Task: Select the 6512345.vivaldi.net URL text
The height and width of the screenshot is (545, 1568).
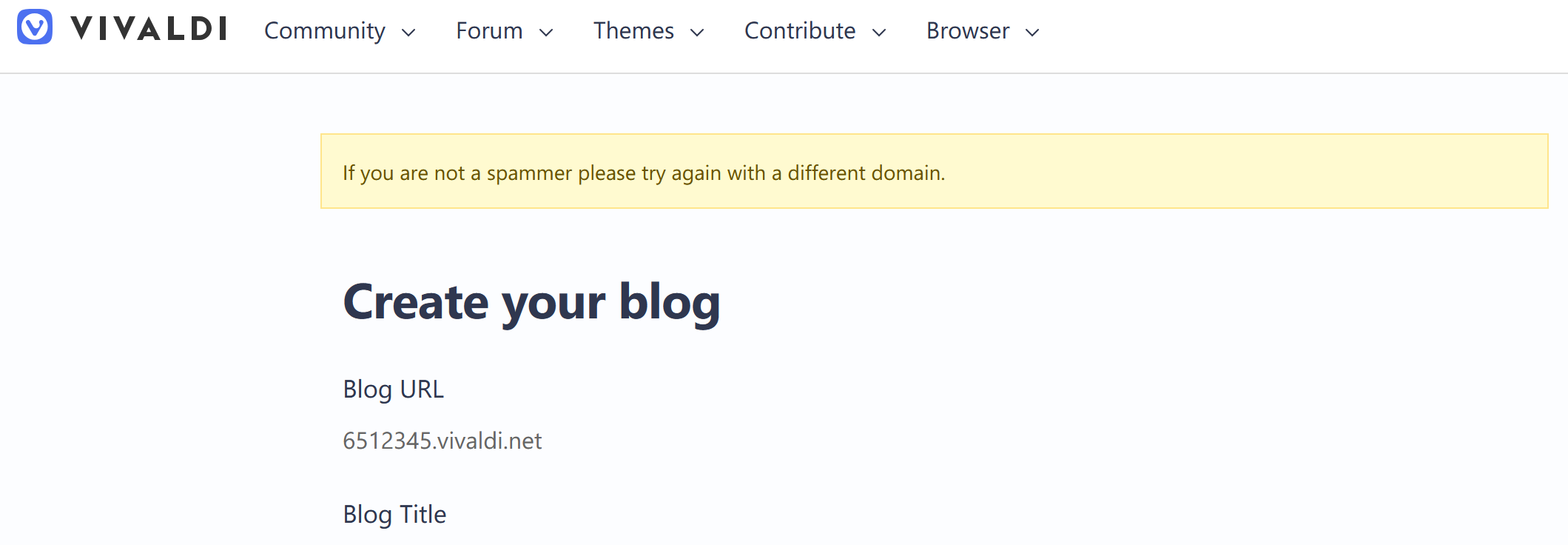Action: click(443, 441)
